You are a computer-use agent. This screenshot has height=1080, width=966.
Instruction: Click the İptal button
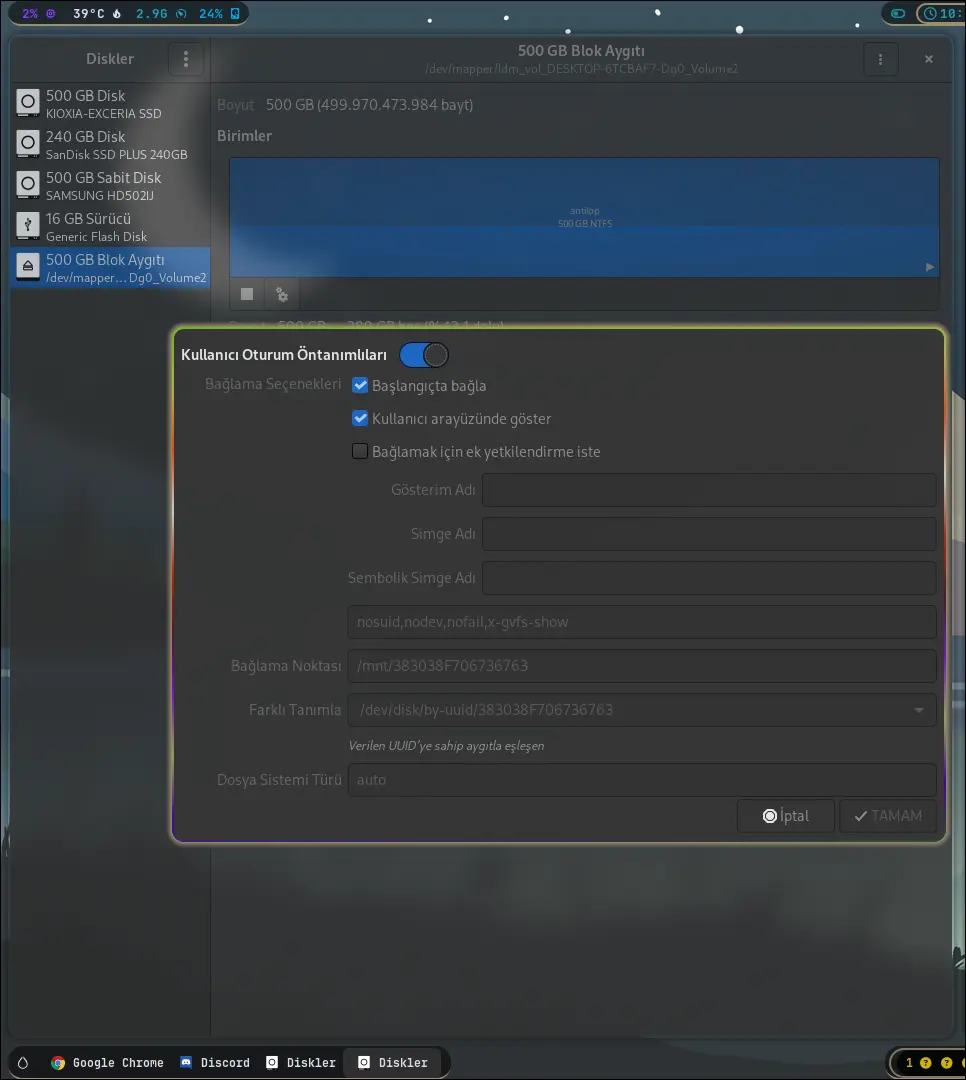pyautogui.click(x=785, y=816)
